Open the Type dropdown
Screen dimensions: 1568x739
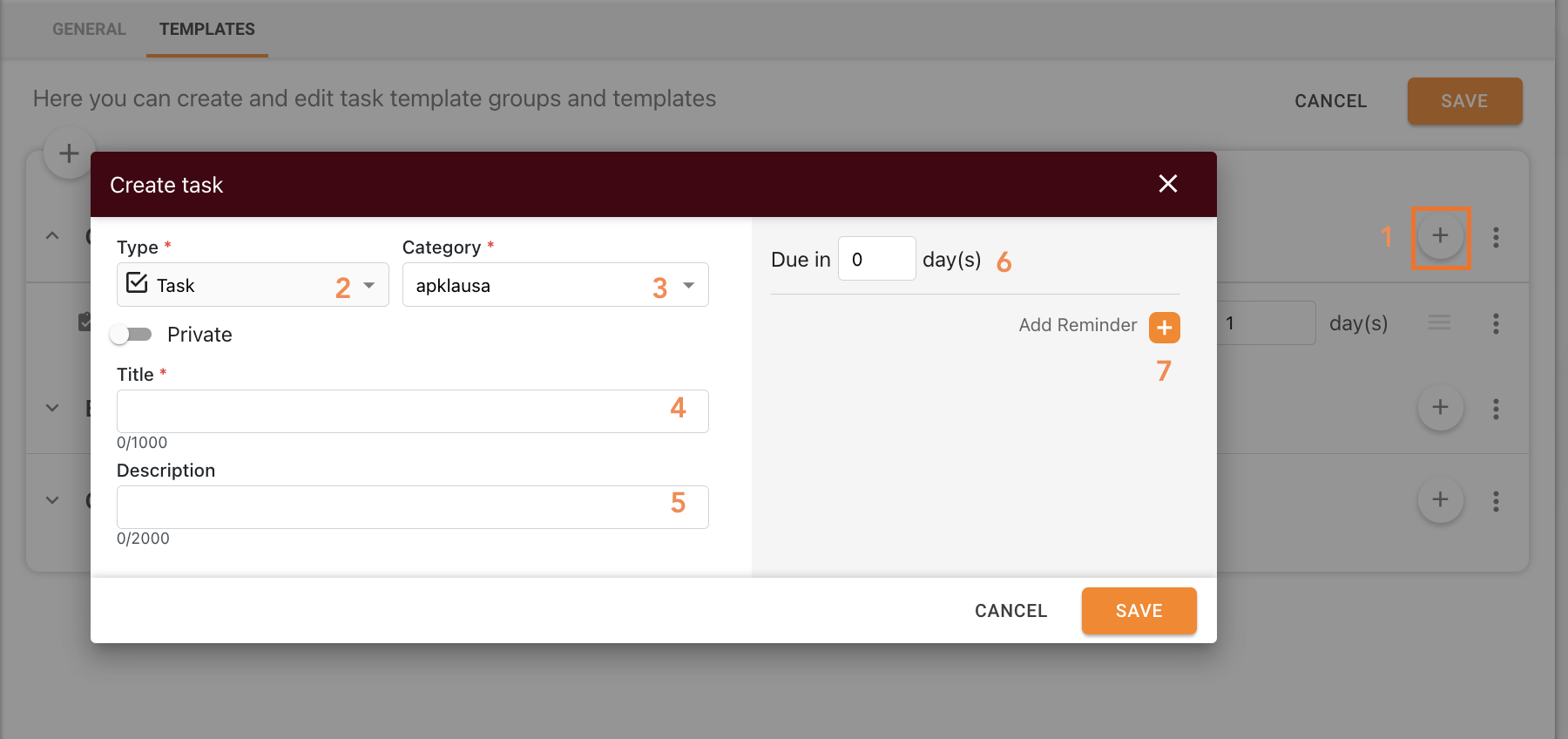point(369,284)
